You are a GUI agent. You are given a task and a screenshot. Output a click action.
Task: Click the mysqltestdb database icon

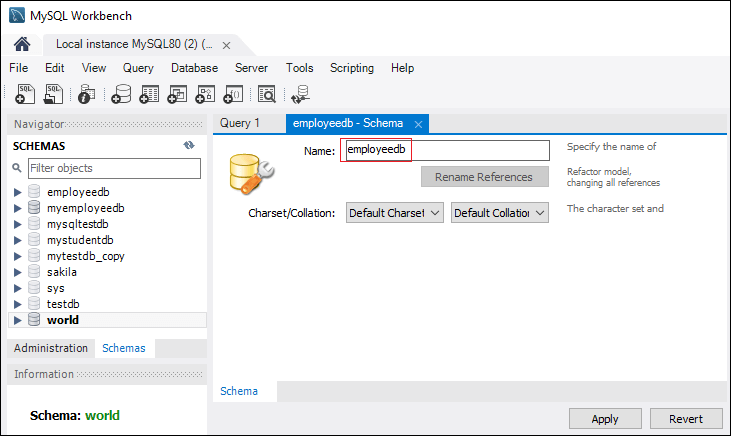click(34, 224)
